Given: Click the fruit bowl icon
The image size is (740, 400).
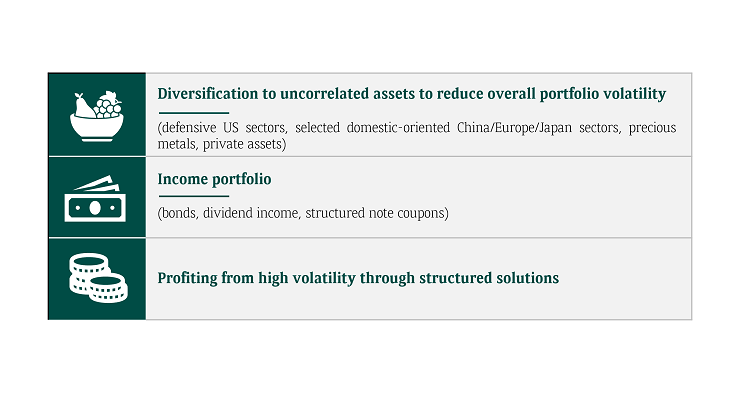Looking at the screenshot, I should (96, 115).
